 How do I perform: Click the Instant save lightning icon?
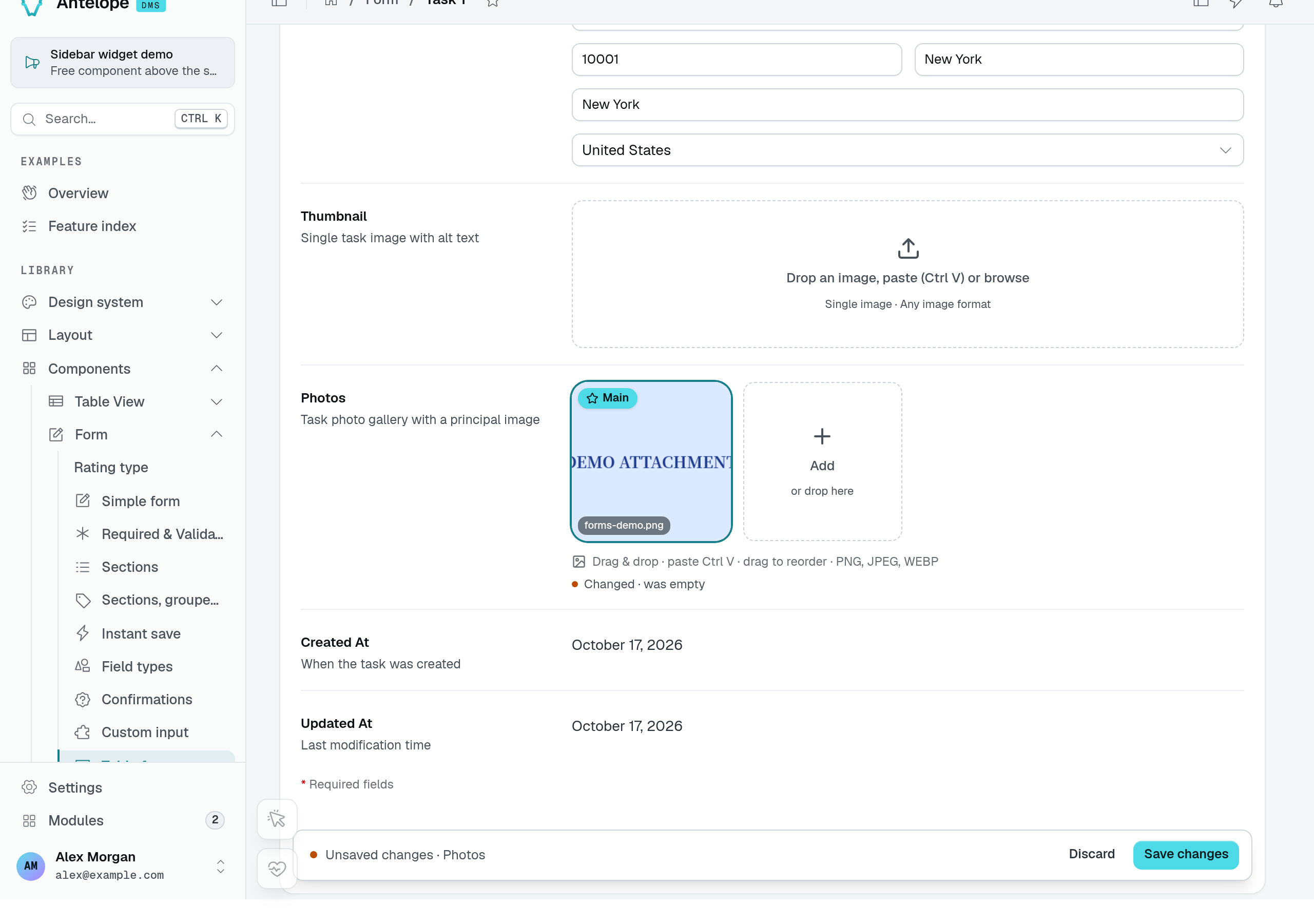(83, 633)
